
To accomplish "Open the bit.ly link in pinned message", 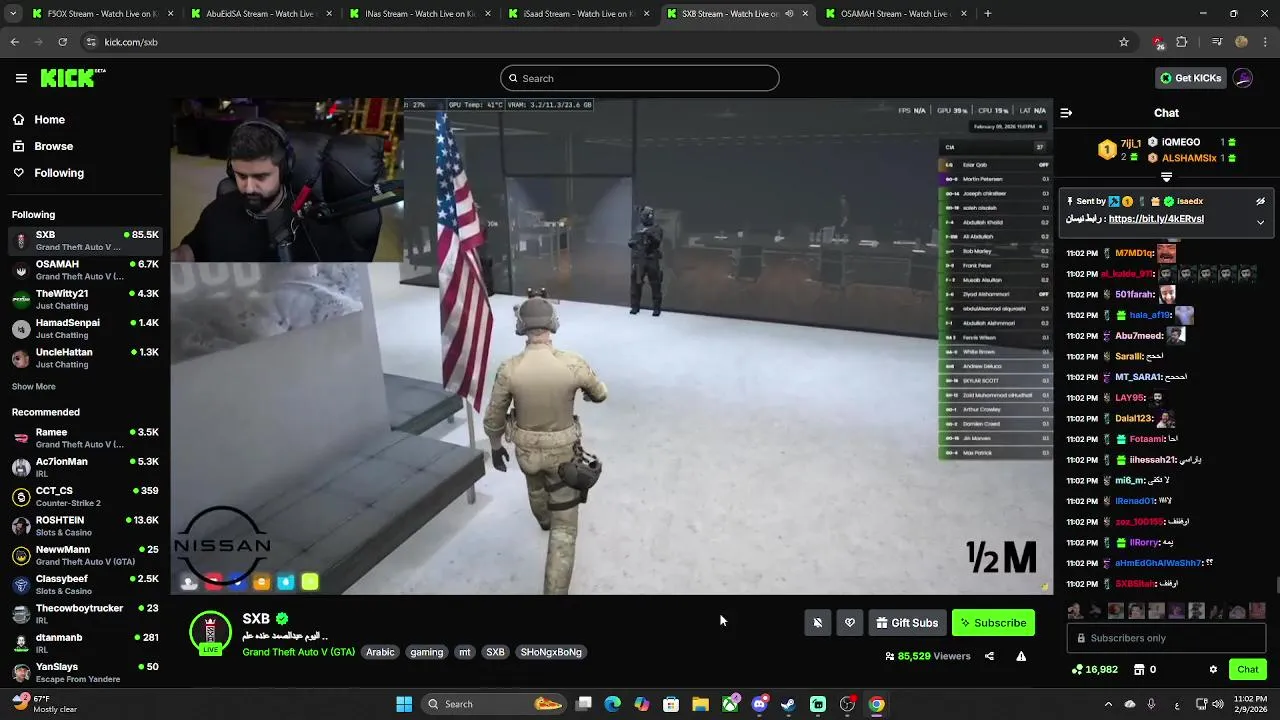I will pos(1156,219).
